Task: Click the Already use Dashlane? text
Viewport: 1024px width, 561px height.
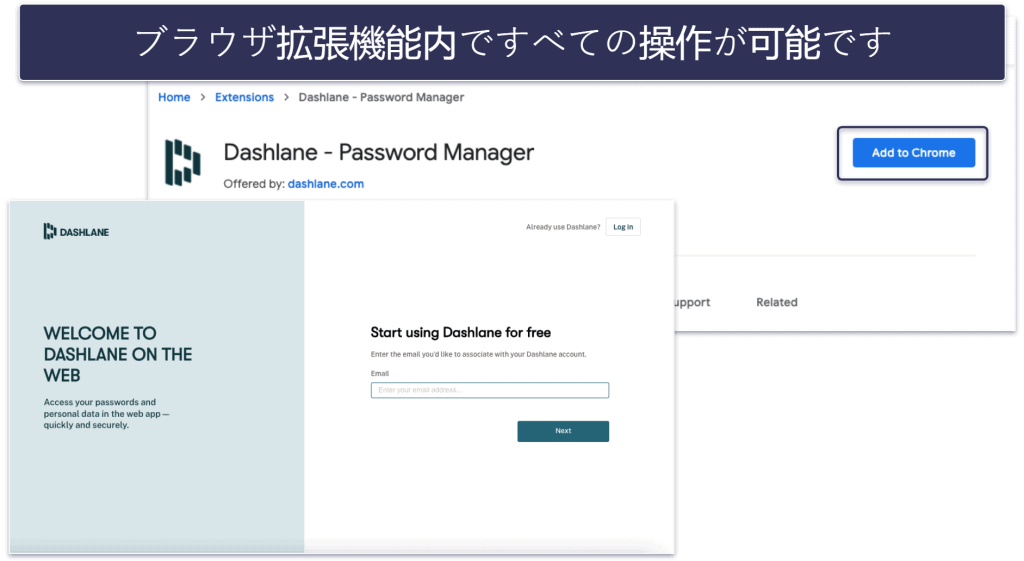Action: [x=563, y=227]
